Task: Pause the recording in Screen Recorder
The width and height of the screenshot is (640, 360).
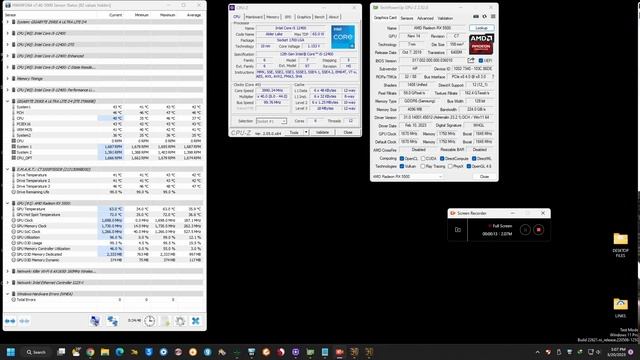Action: click(x=525, y=230)
